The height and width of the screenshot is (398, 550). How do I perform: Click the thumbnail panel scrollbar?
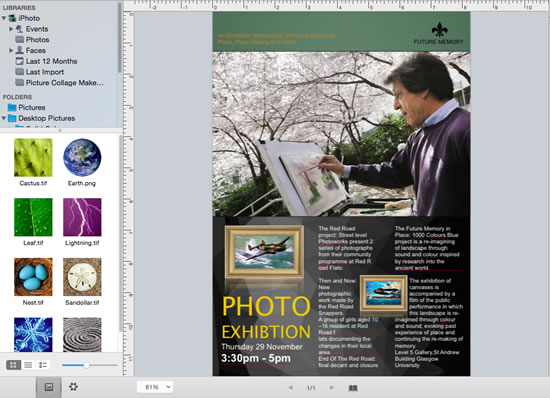(x=120, y=233)
